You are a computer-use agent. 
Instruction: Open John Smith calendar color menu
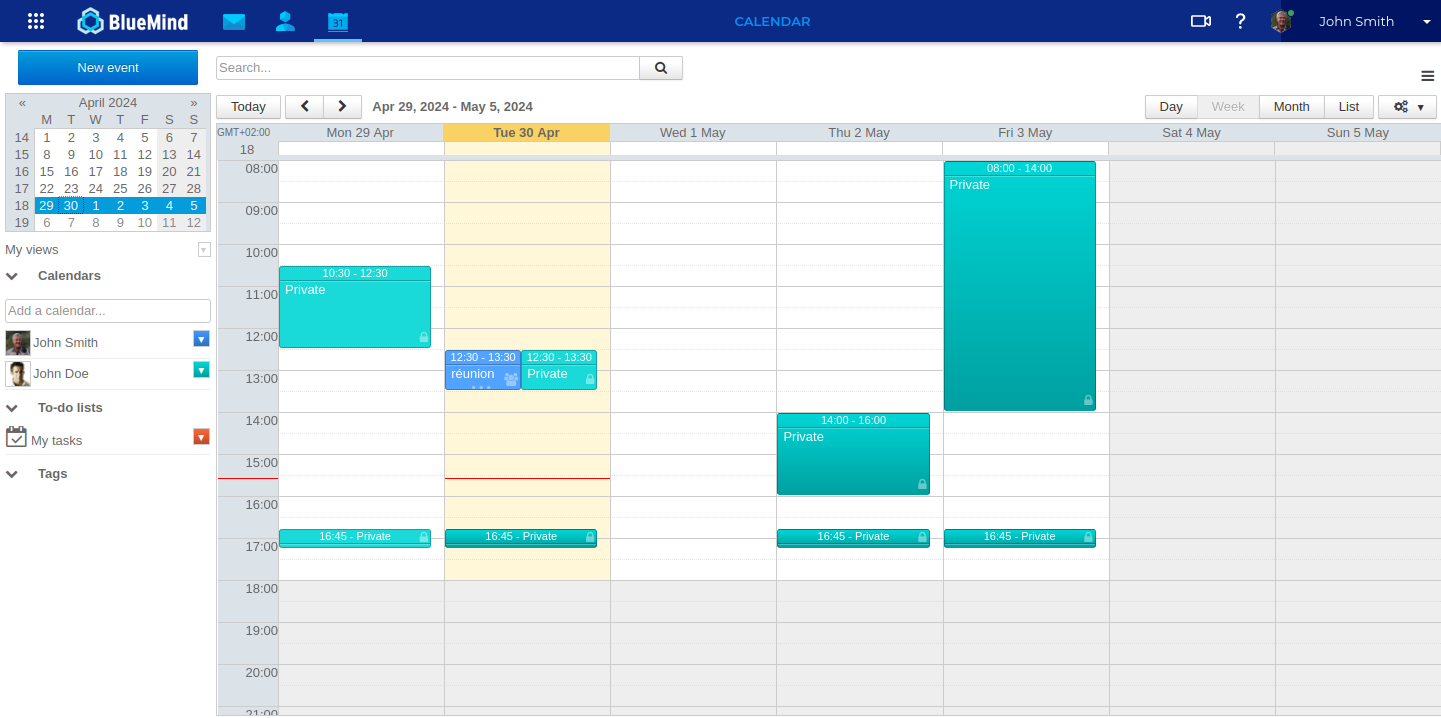click(x=201, y=339)
